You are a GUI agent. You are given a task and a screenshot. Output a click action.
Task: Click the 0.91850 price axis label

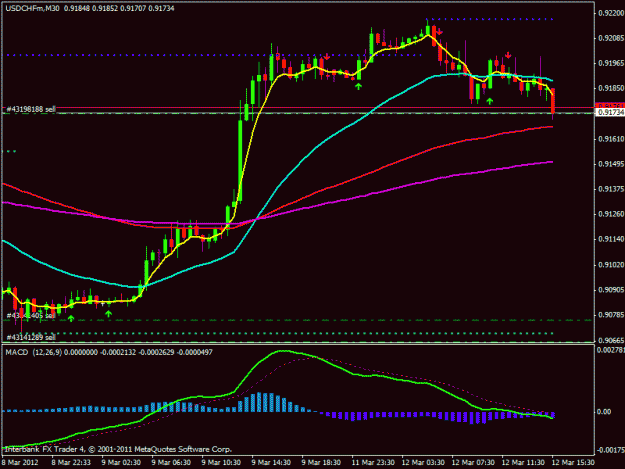(611, 88)
